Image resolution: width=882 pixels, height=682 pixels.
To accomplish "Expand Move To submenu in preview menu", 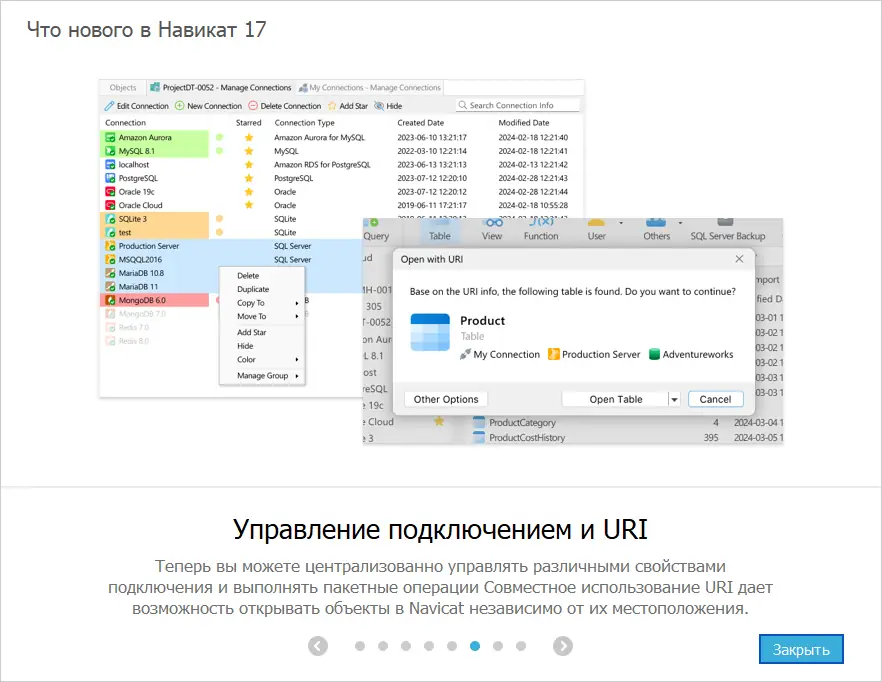I will click(262, 316).
